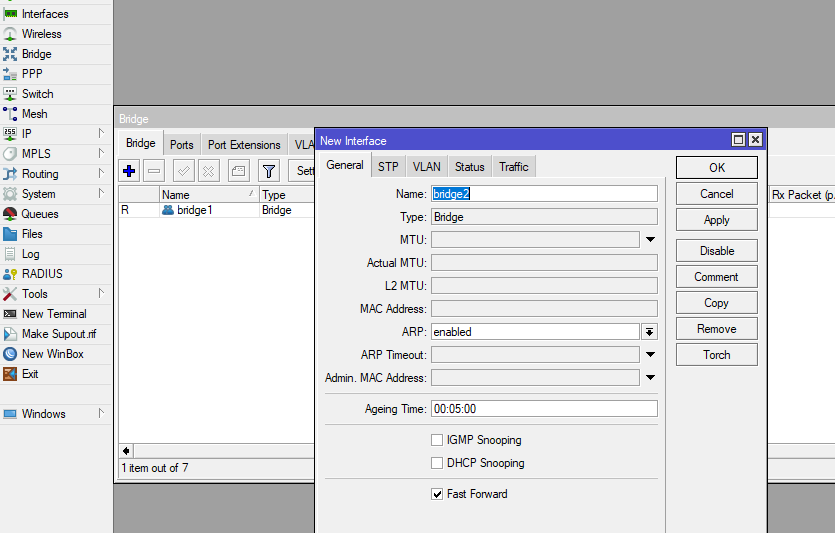Click the scroll left arrow in Bridge list
The image size is (835, 533).
(x=126, y=451)
